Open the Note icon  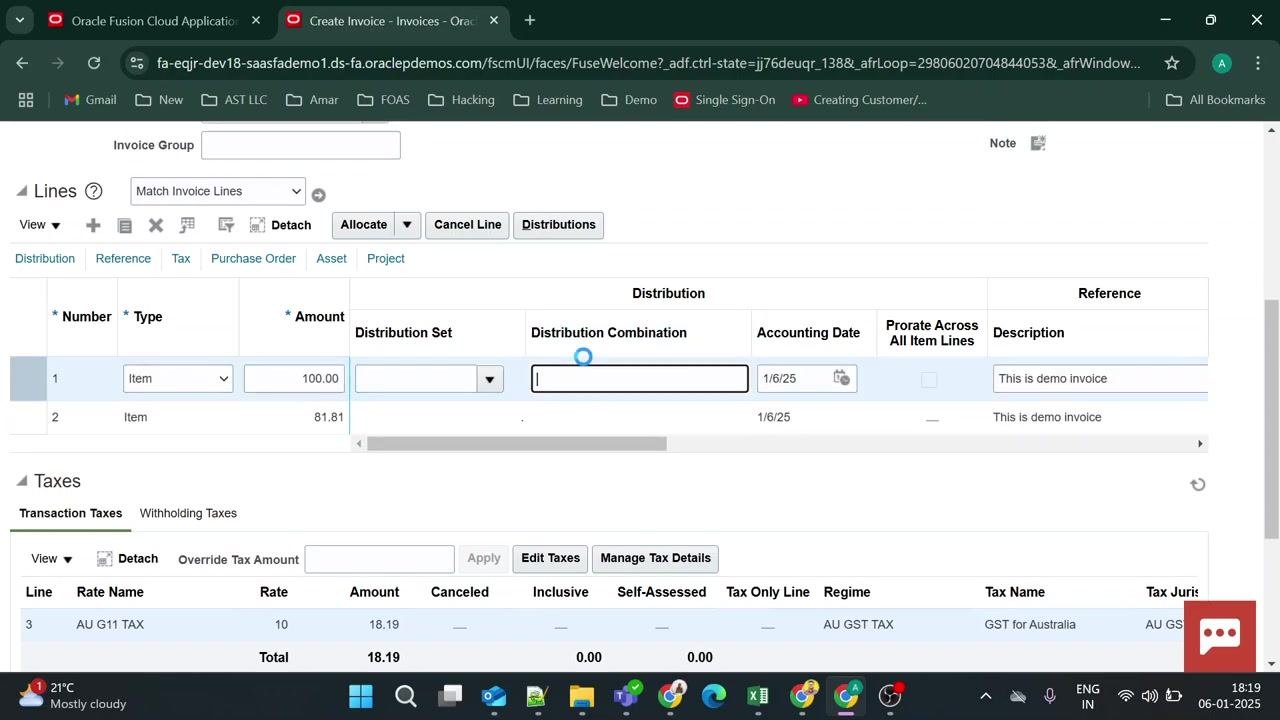pos(1038,143)
